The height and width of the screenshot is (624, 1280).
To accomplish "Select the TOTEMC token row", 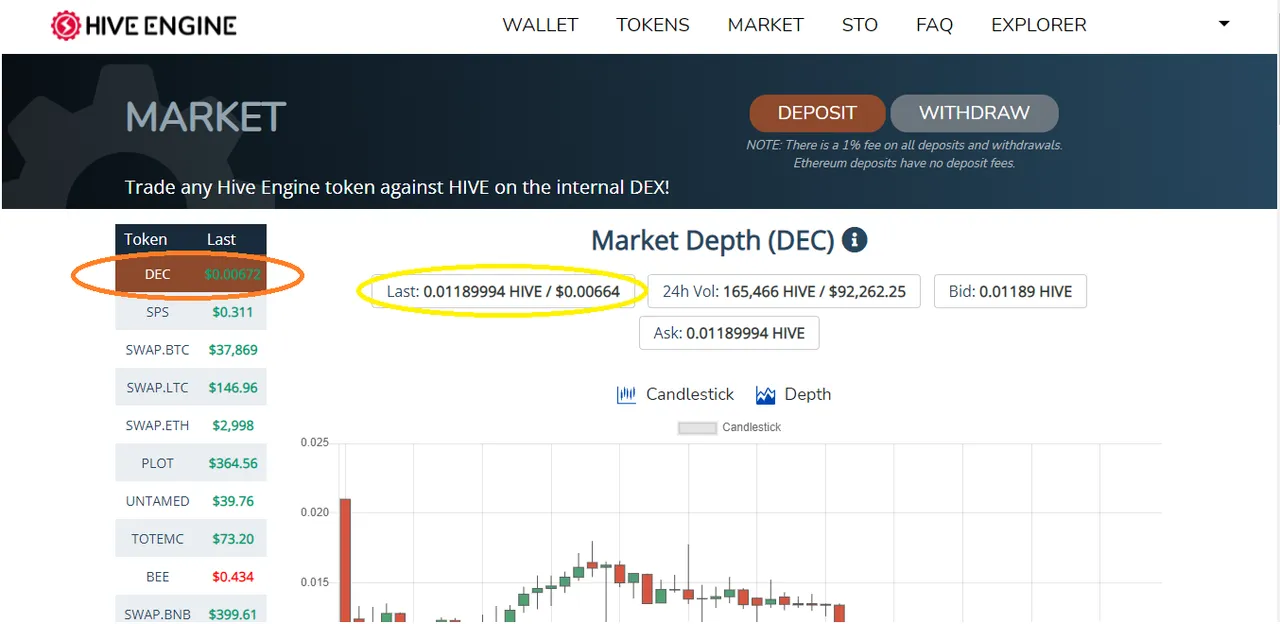I will [191, 539].
